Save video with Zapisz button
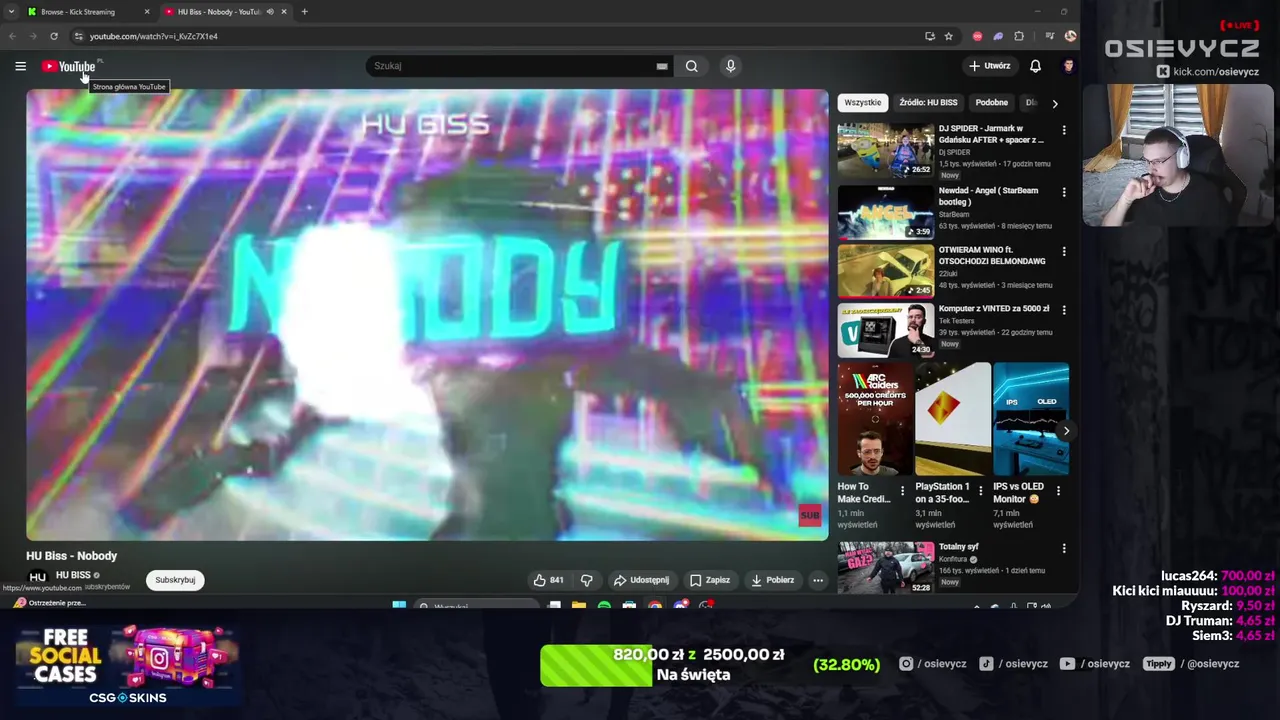 (709, 580)
